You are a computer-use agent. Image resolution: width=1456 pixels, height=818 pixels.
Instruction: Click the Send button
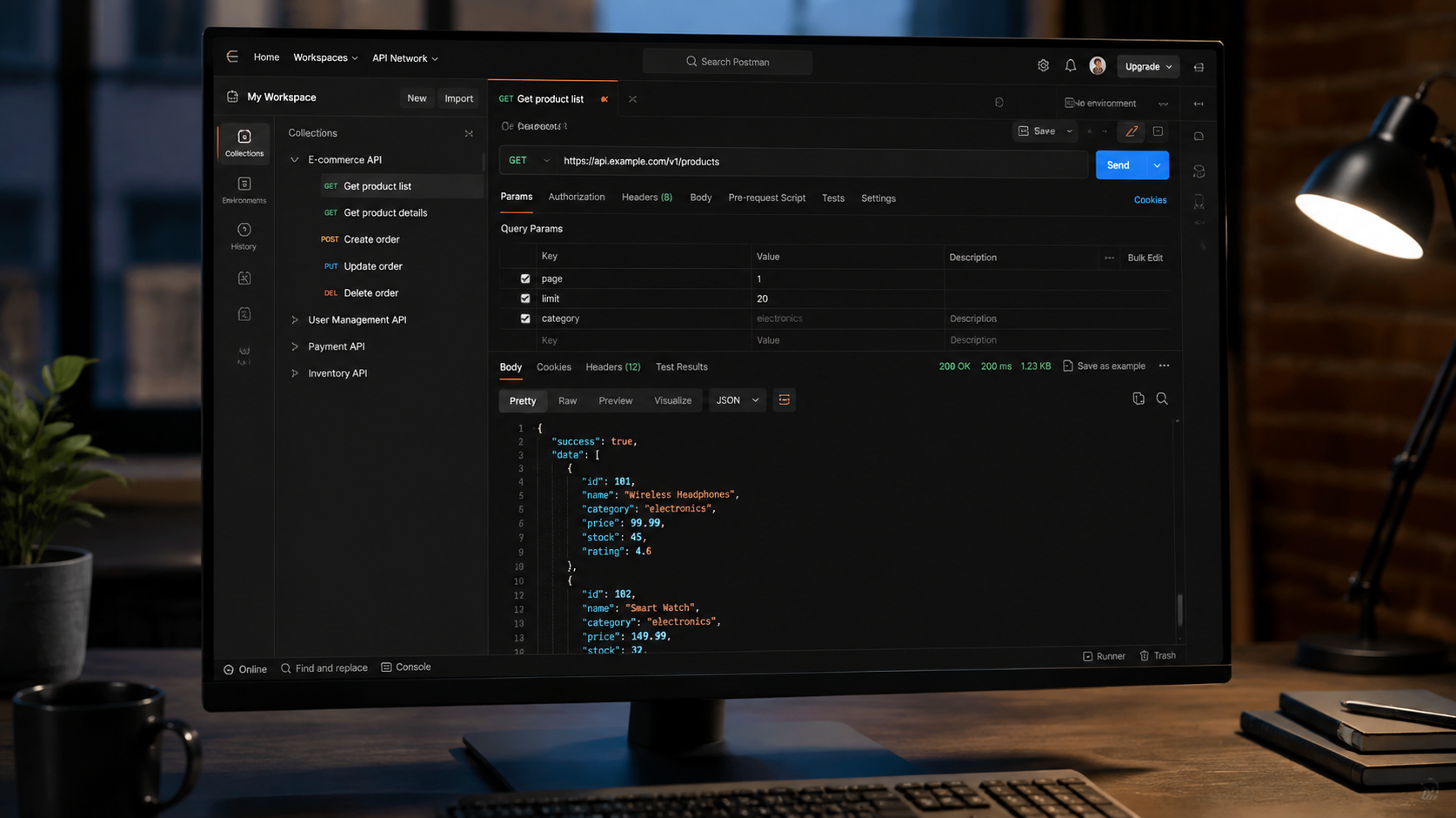1120,165
